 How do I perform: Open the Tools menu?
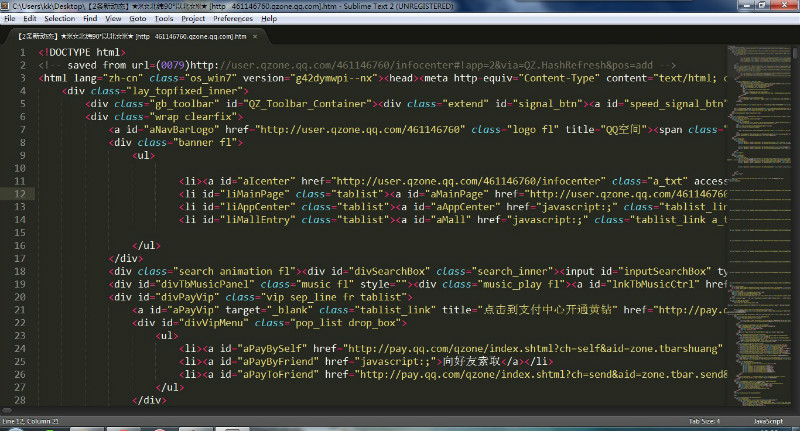click(x=163, y=18)
